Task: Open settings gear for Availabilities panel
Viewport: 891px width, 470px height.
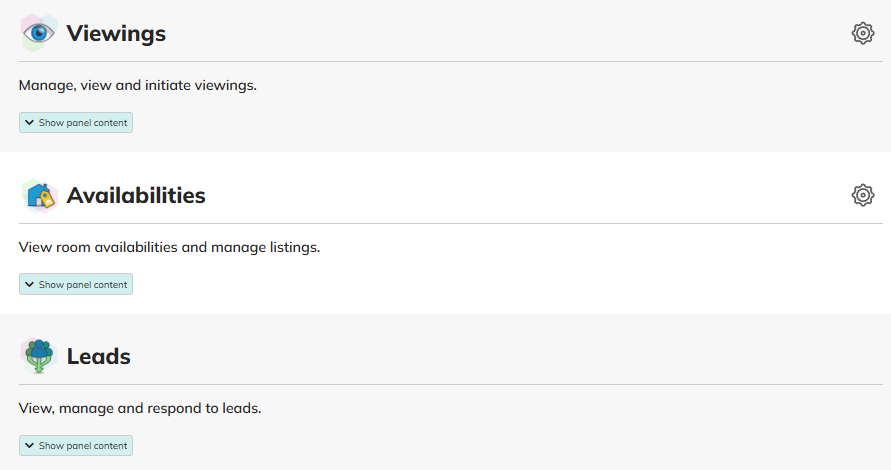Action: pos(862,195)
